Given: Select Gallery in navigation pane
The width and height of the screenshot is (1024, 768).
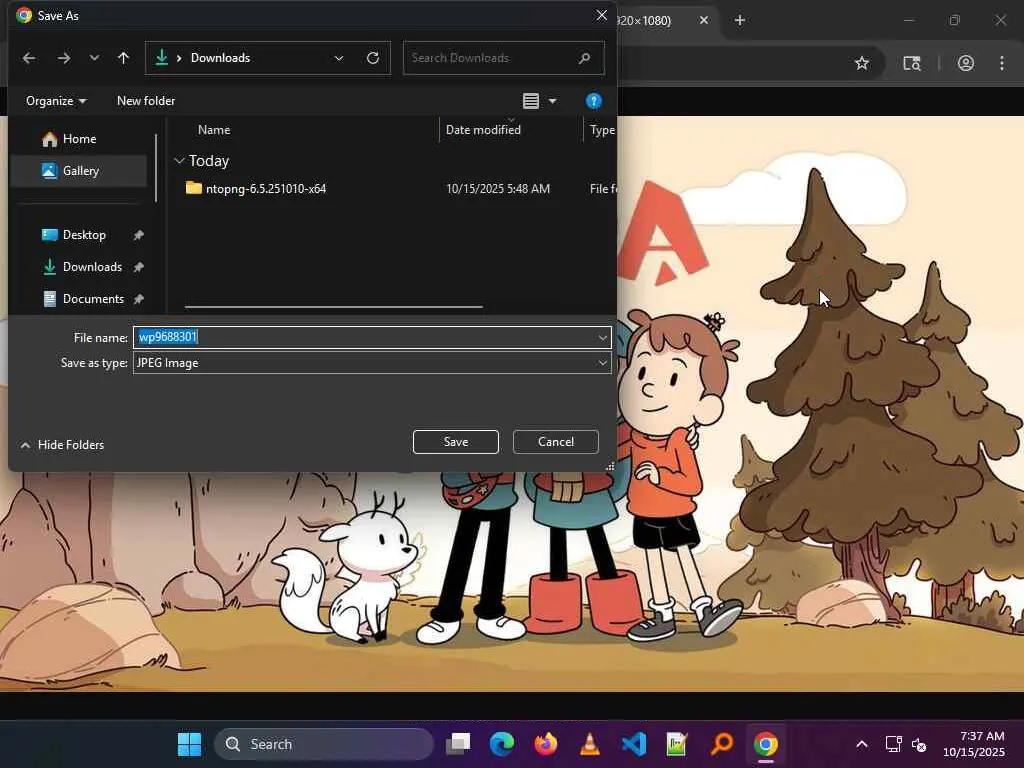Looking at the screenshot, I should coord(79,171).
